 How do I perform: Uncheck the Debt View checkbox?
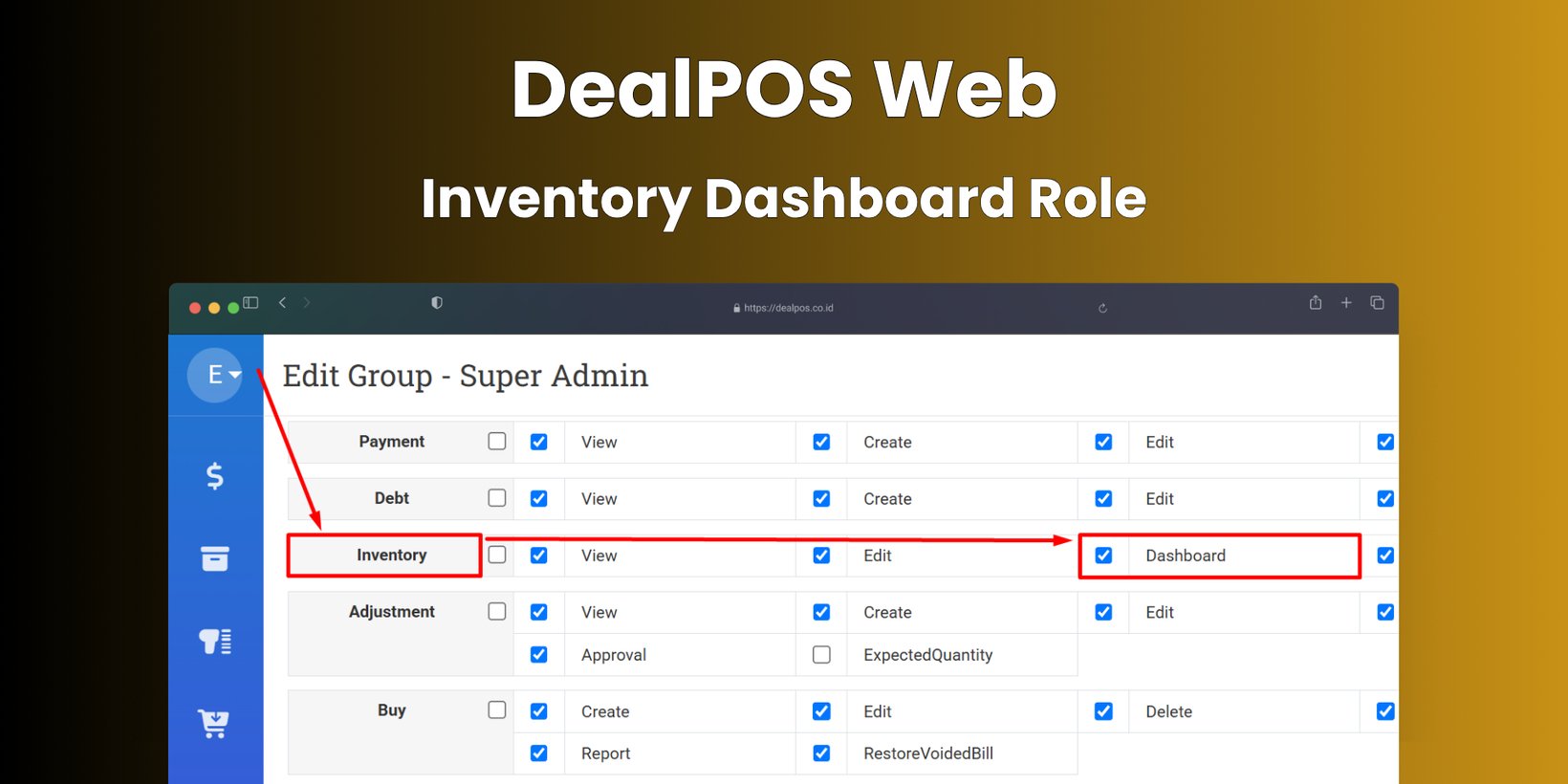pyautogui.click(x=539, y=498)
